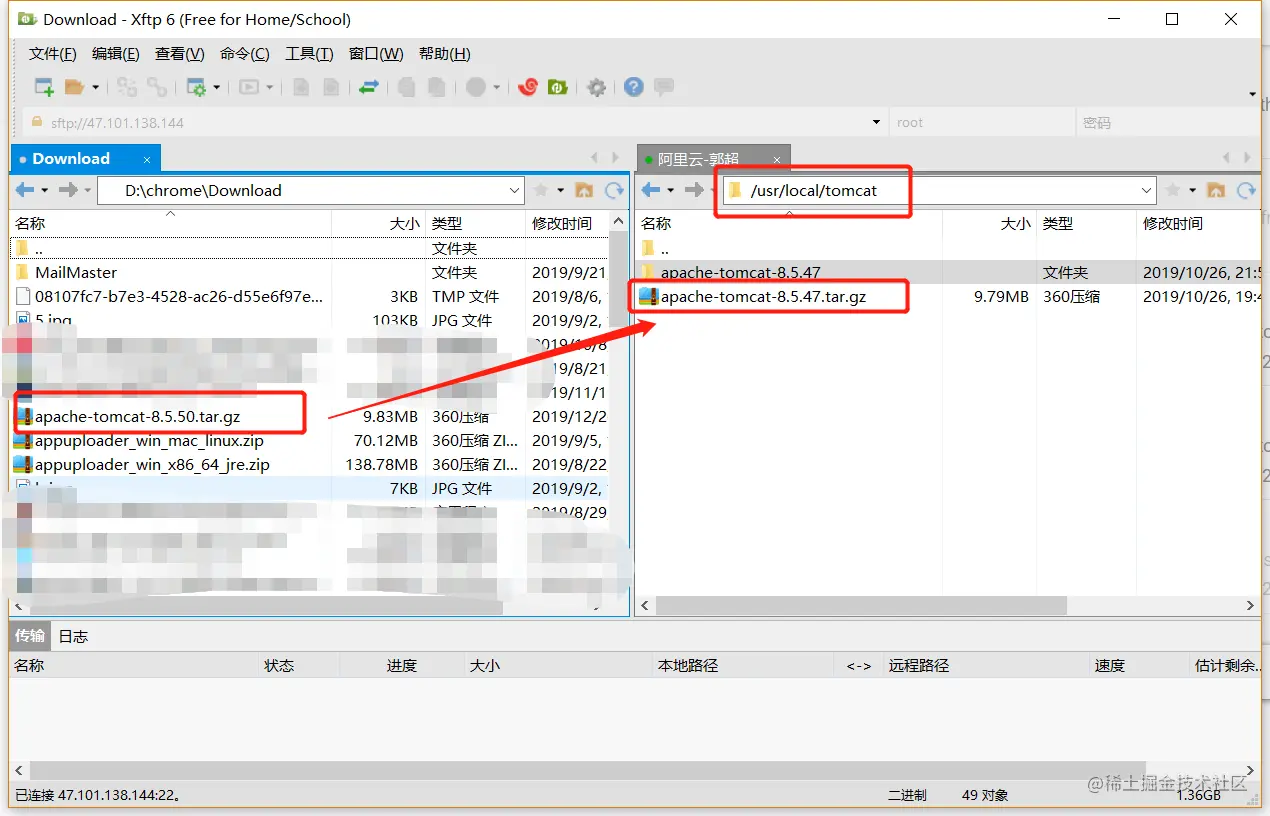The width and height of the screenshot is (1270, 816).
Task: Close the Download tab
Action: pos(147,159)
